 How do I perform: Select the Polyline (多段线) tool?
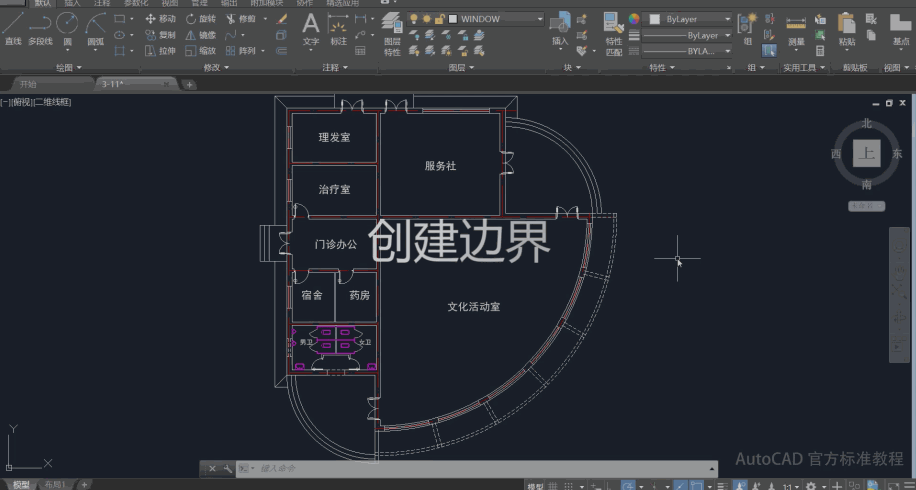pyautogui.click(x=40, y=28)
